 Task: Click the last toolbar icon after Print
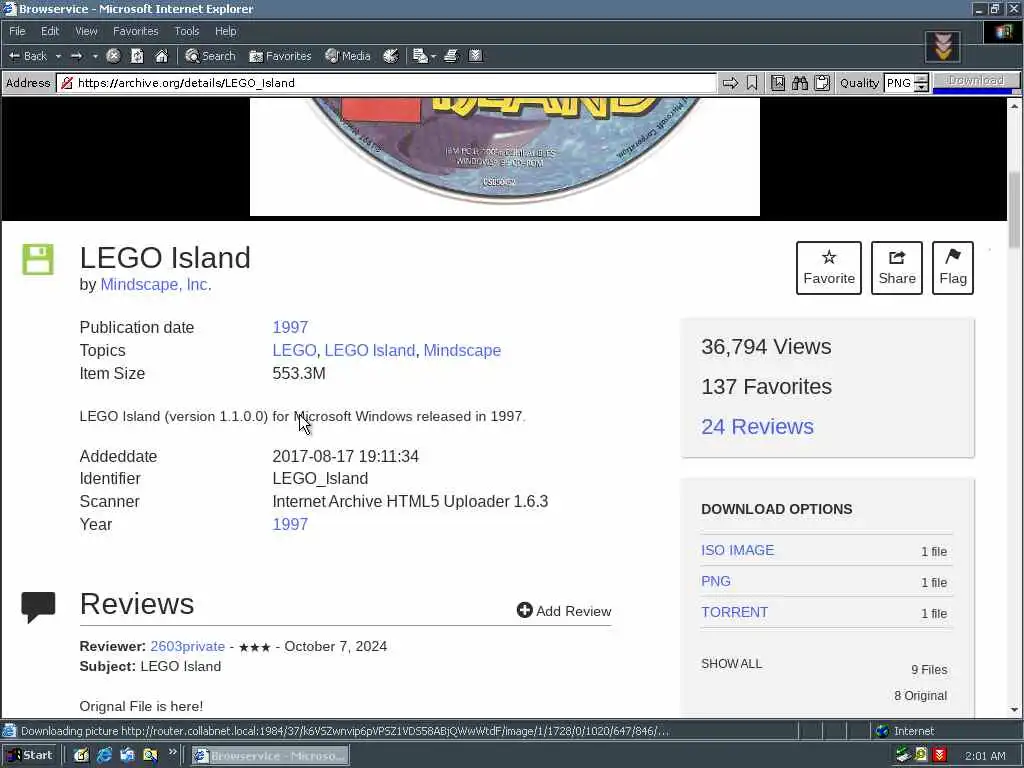click(x=475, y=56)
